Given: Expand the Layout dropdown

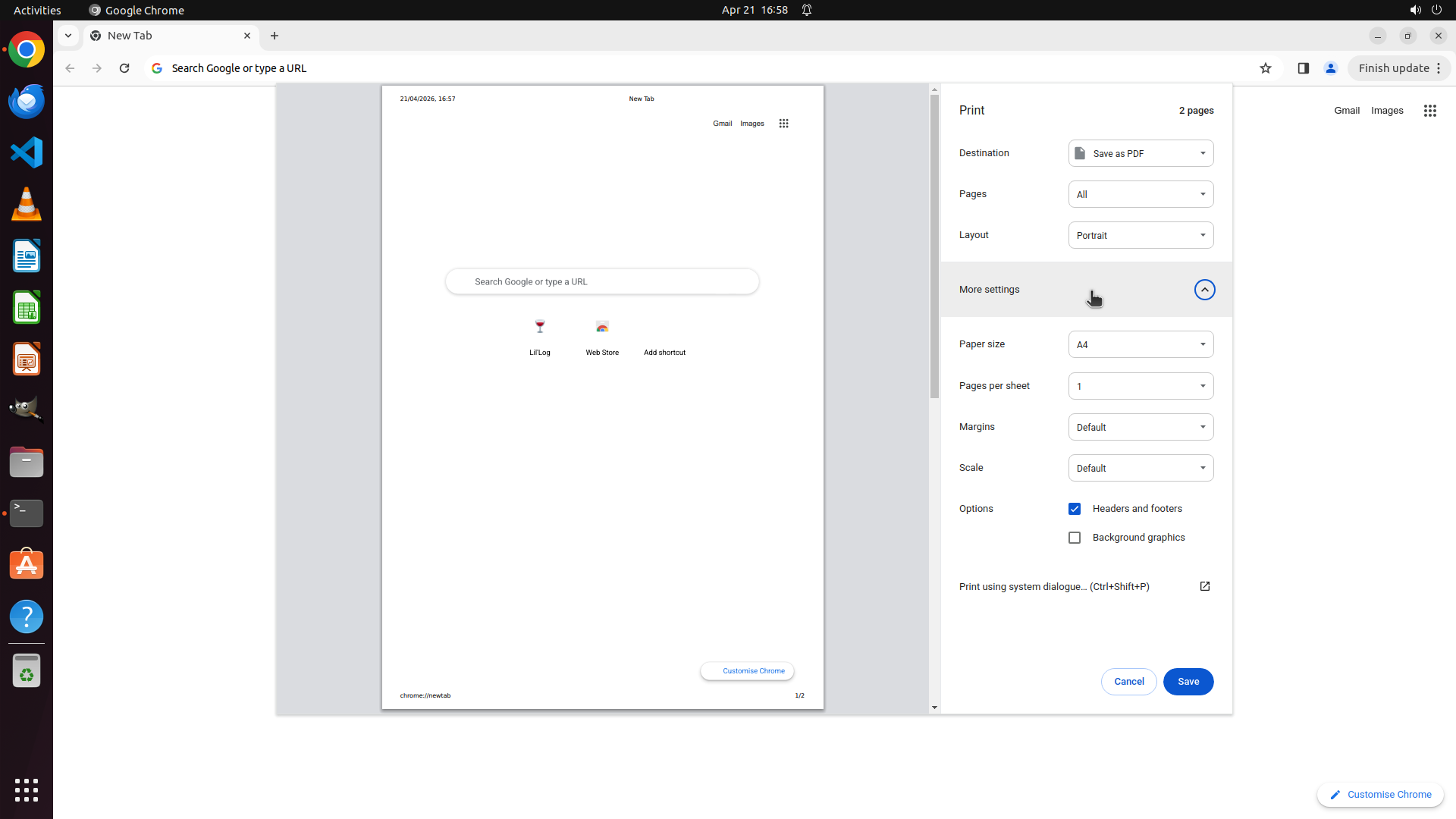Looking at the screenshot, I should [x=1141, y=235].
